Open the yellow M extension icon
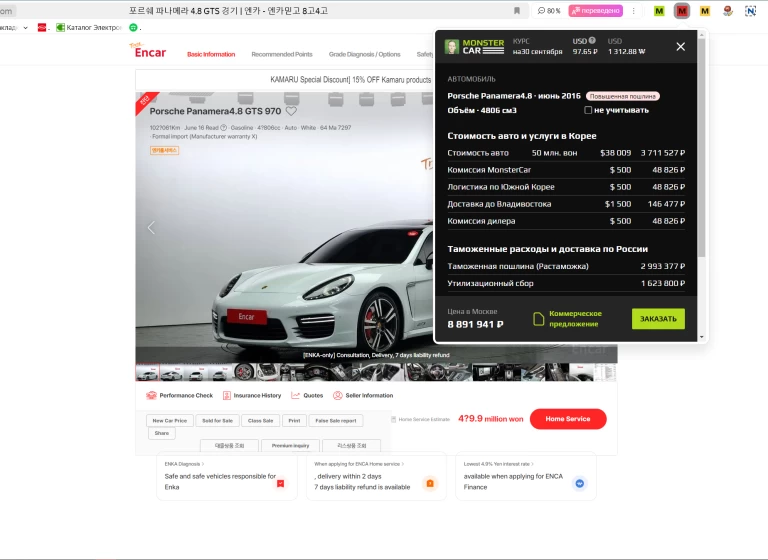 click(x=705, y=11)
